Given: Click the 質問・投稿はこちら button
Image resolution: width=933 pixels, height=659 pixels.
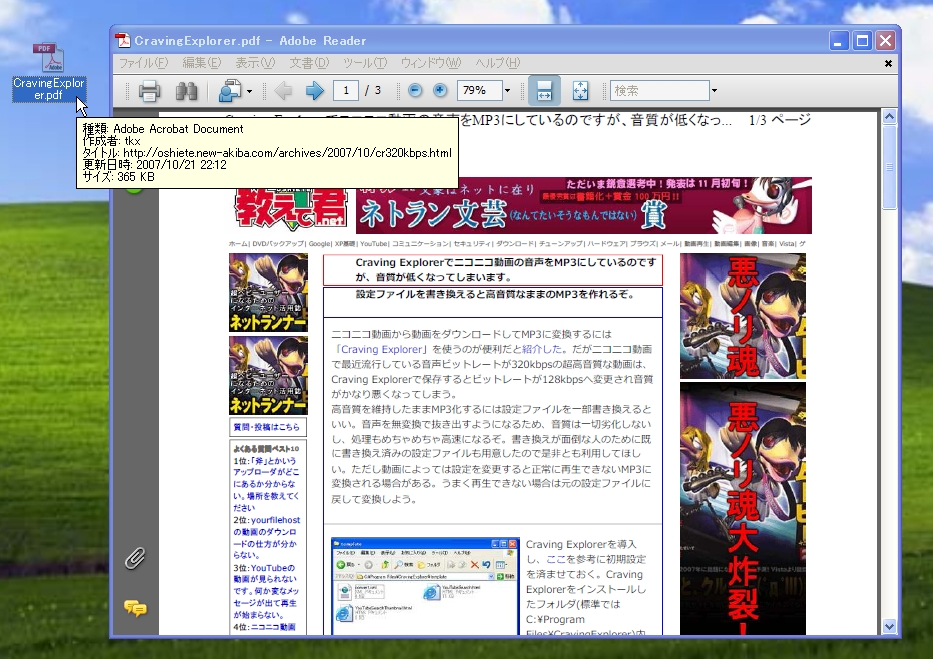Looking at the screenshot, I should tap(268, 427).
